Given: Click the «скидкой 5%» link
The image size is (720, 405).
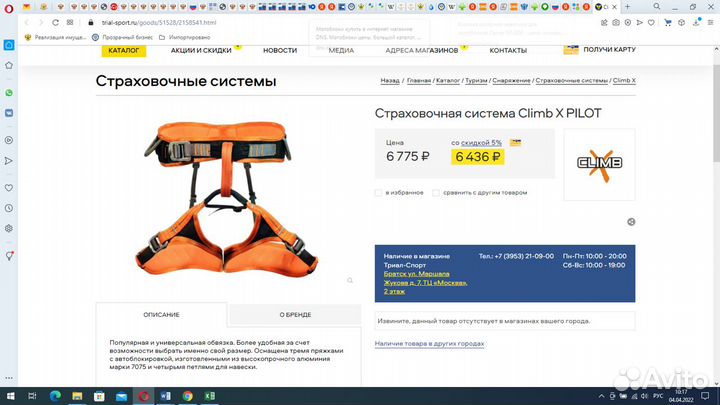Looking at the screenshot, I should click(x=481, y=143).
